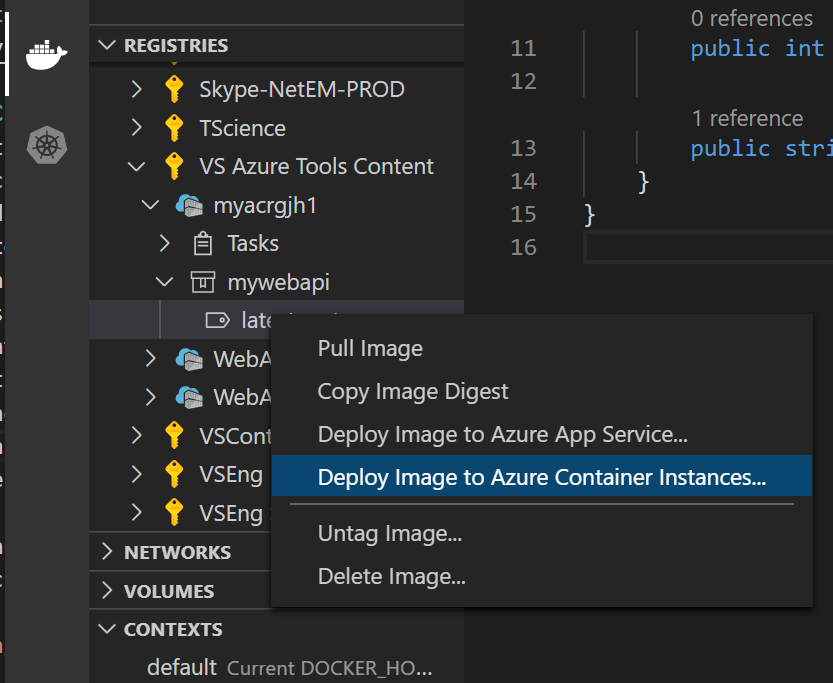Click the 0 references CodeLens link
The image size is (833, 683).
(x=752, y=18)
